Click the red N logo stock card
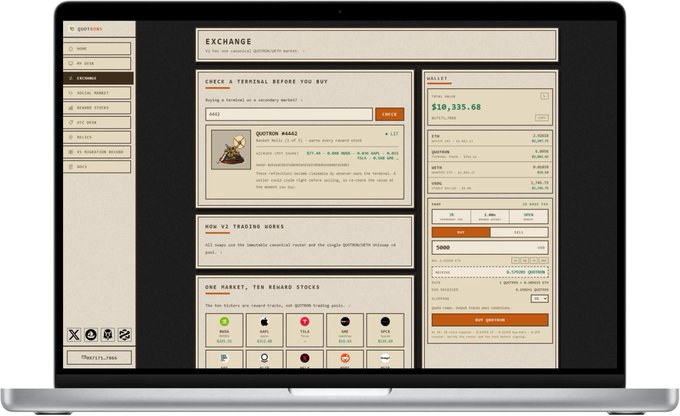The height and width of the screenshot is (416, 680). [305, 359]
